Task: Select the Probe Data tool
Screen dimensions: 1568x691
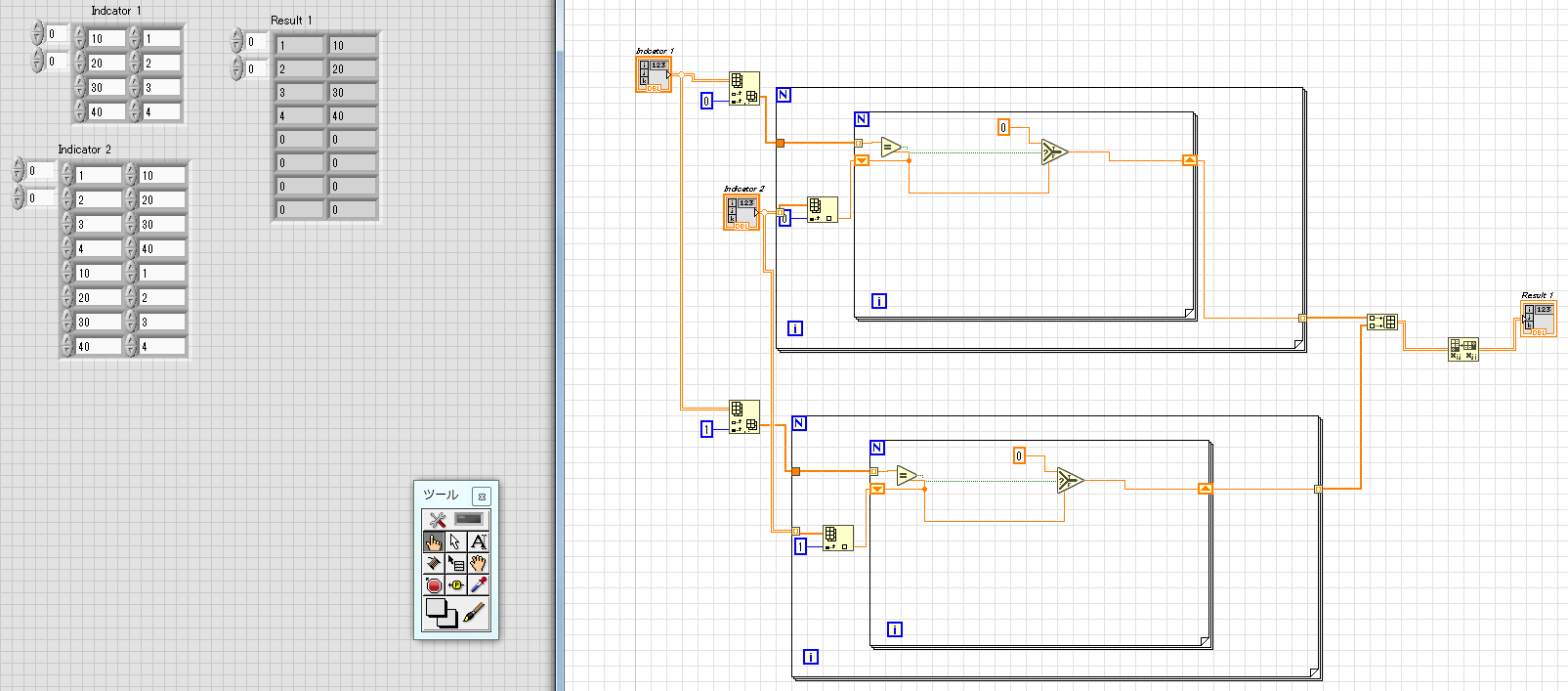Action: click(x=455, y=585)
